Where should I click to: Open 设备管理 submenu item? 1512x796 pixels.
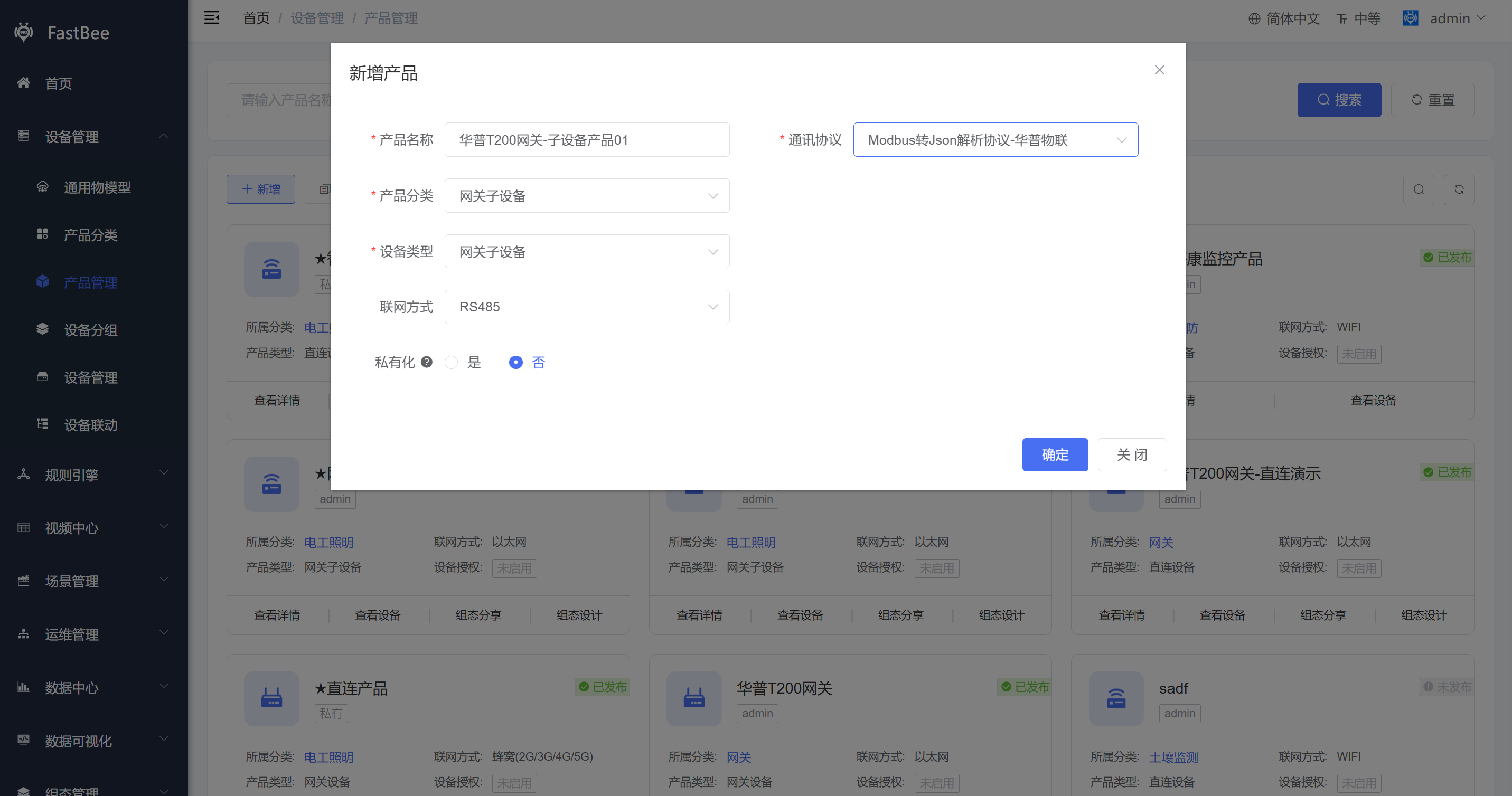pyautogui.click(x=94, y=376)
